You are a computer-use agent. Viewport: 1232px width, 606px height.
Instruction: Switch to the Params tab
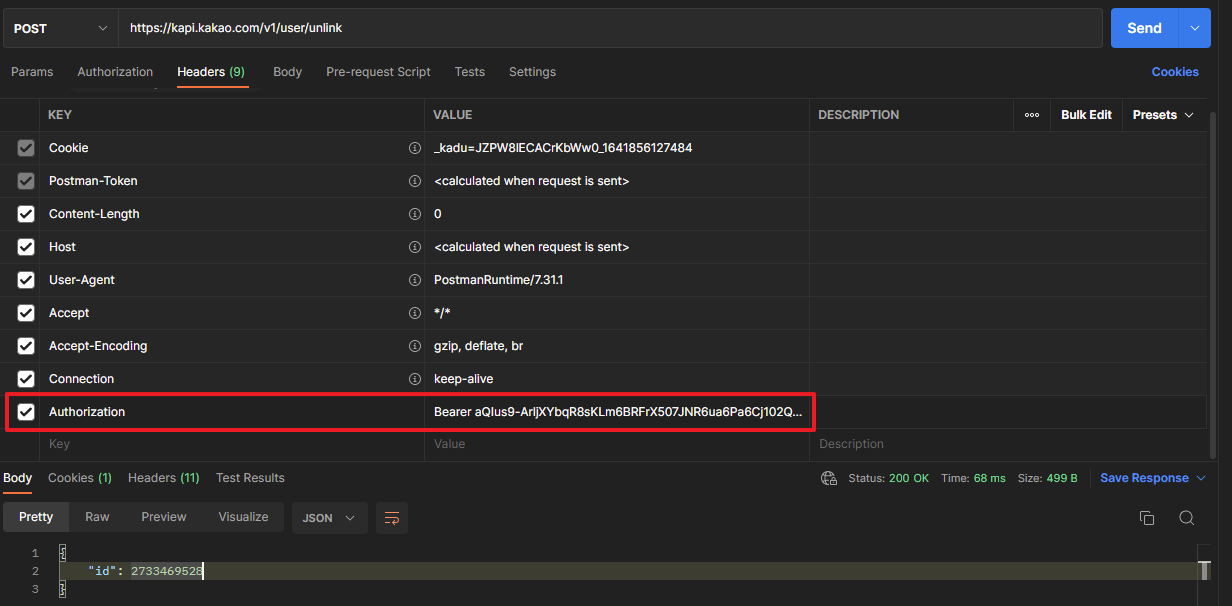32,72
